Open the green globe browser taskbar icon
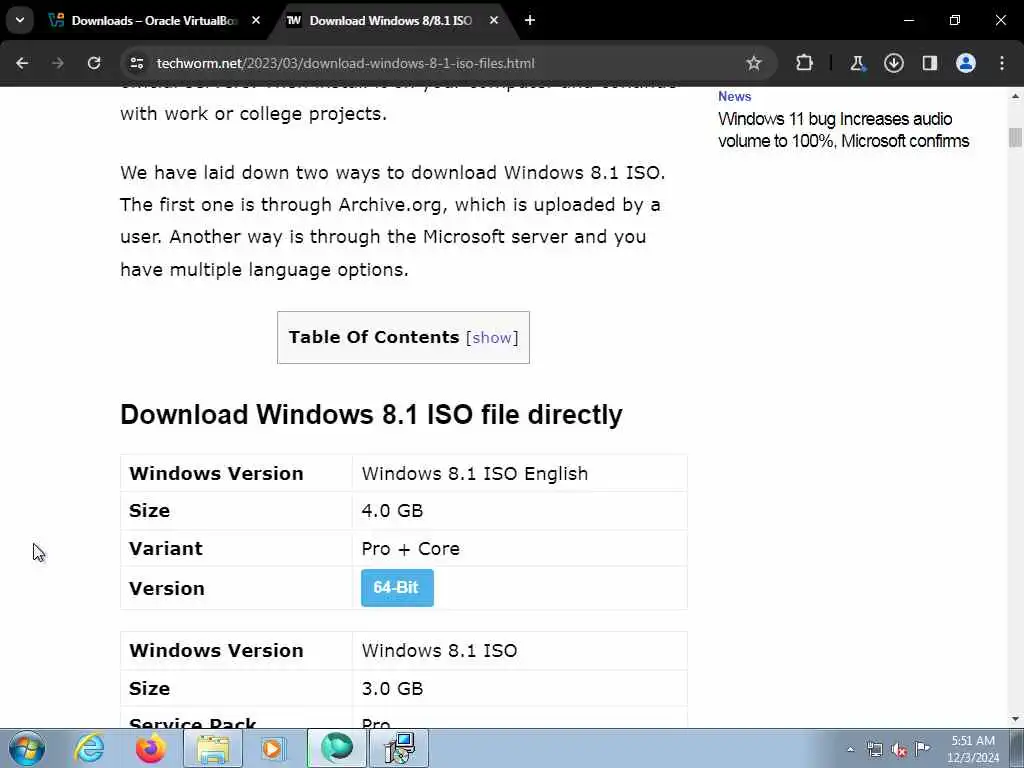1024x768 pixels. click(337, 748)
